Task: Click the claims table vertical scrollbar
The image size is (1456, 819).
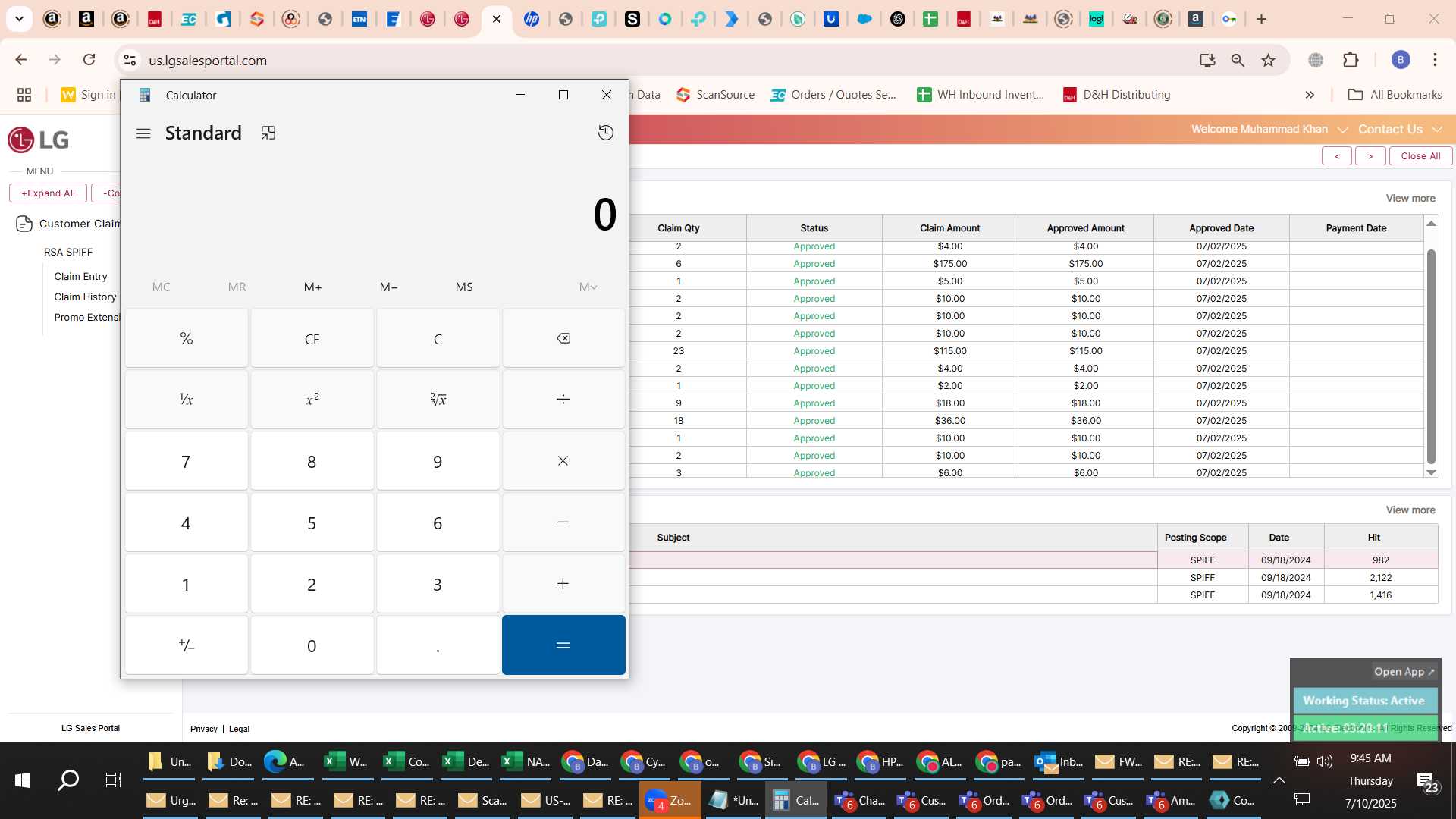Action: [1431, 356]
